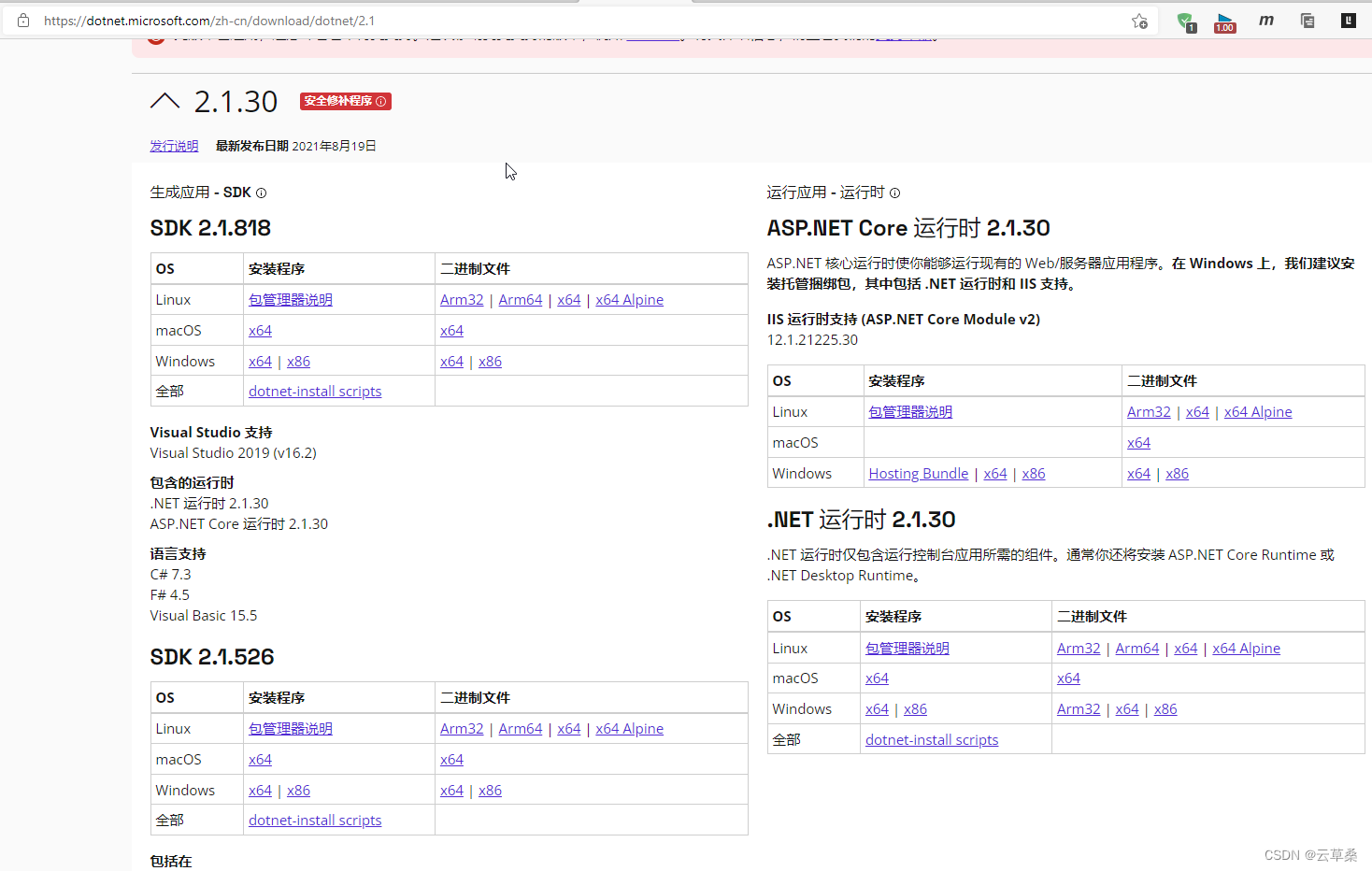Download ASP.NET Core Windows x86 installer

click(x=1034, y=474)
